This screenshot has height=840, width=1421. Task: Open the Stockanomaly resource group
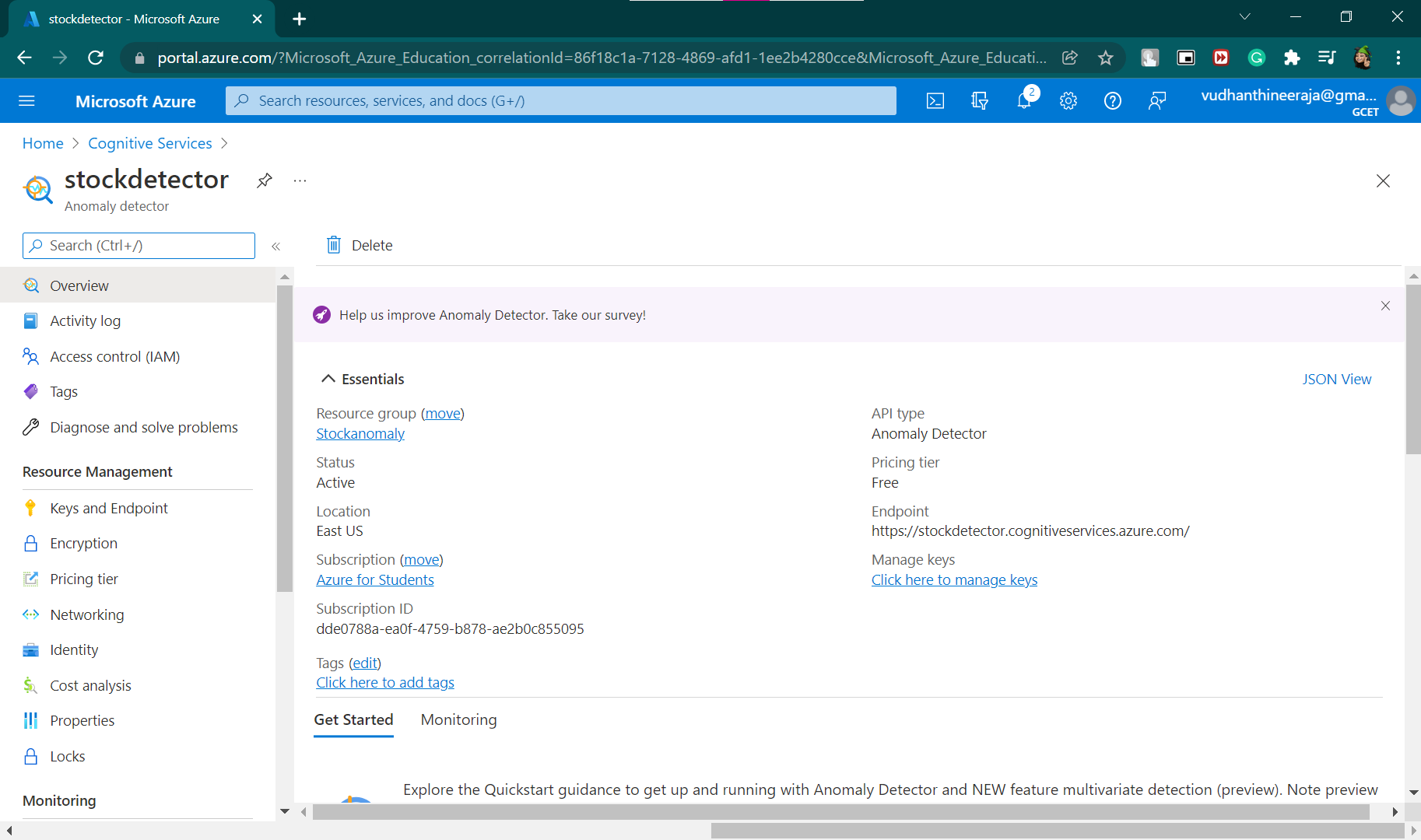(360, 433)
